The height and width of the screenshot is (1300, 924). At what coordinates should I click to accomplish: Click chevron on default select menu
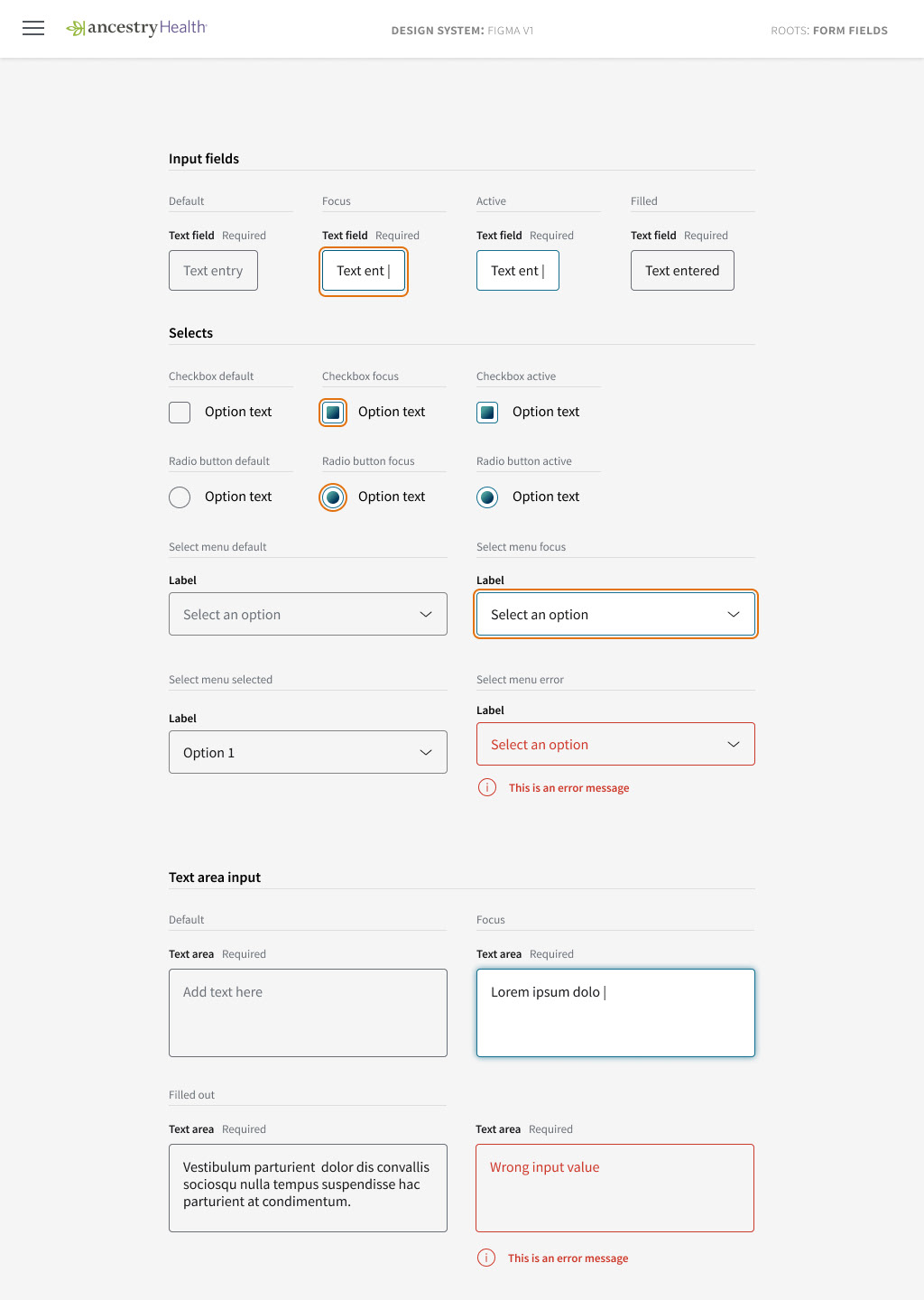click(x=426, y=615)
